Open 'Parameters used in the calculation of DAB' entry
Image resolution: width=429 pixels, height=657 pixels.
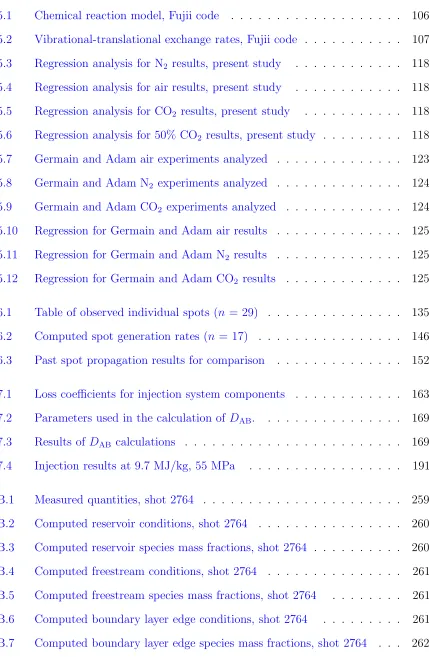tap(145, 418)
